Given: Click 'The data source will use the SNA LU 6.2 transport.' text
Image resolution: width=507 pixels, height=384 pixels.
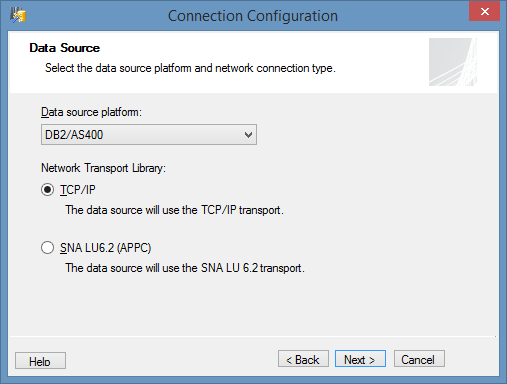Looking at the screenshot, I should click(x=185, y=268).
